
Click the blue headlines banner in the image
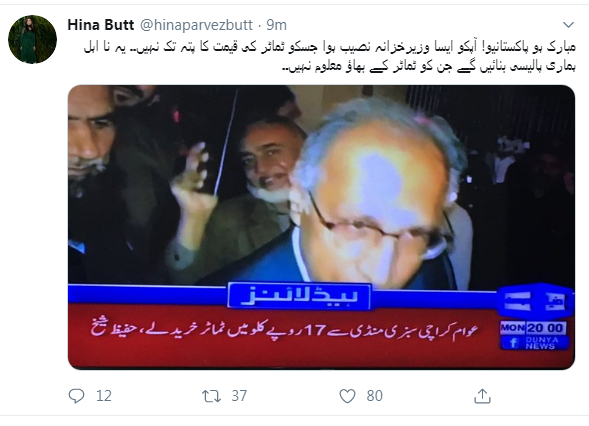[299, 297]
